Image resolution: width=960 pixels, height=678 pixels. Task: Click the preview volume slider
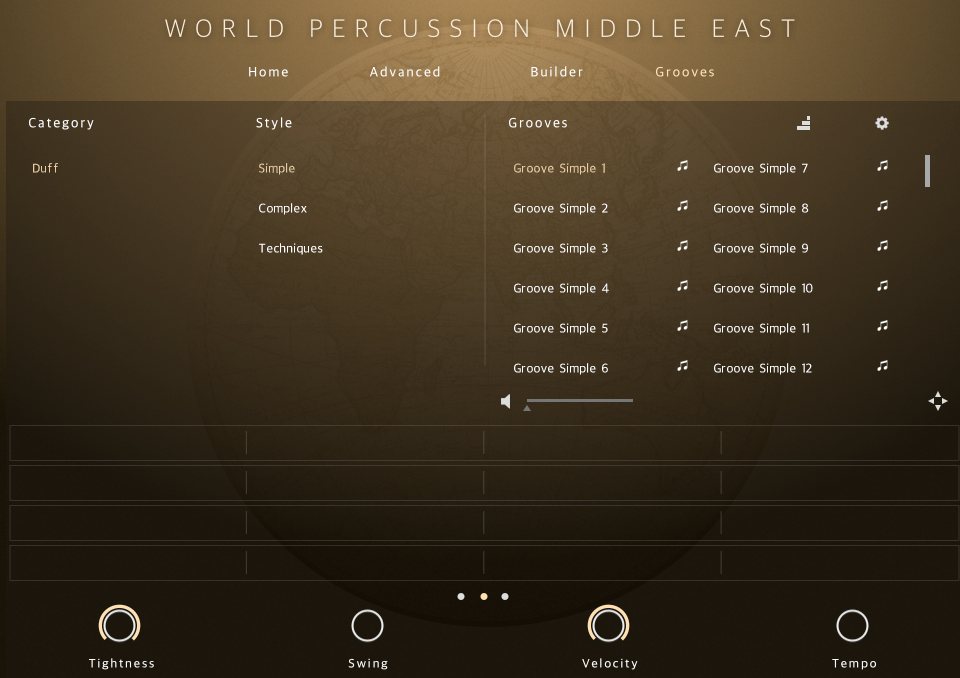click(x=580, y=400)
